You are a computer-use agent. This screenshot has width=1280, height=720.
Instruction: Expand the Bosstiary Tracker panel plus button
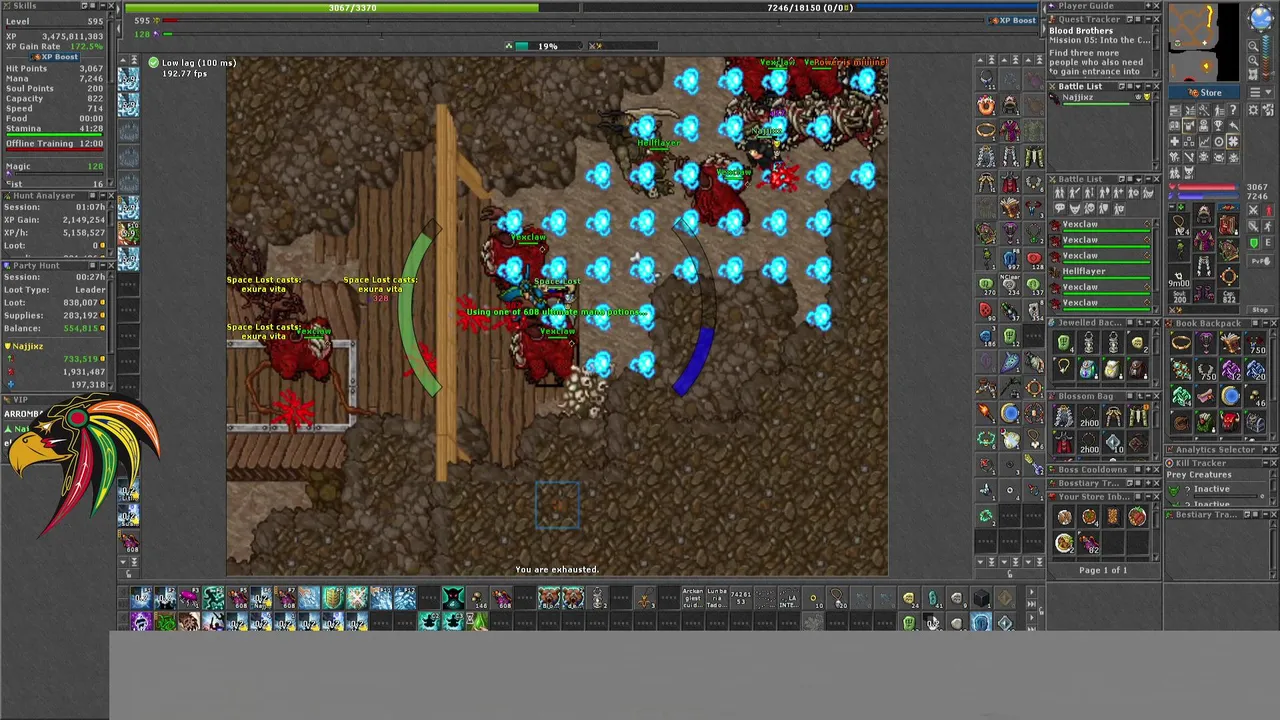tap(1148, 483)
